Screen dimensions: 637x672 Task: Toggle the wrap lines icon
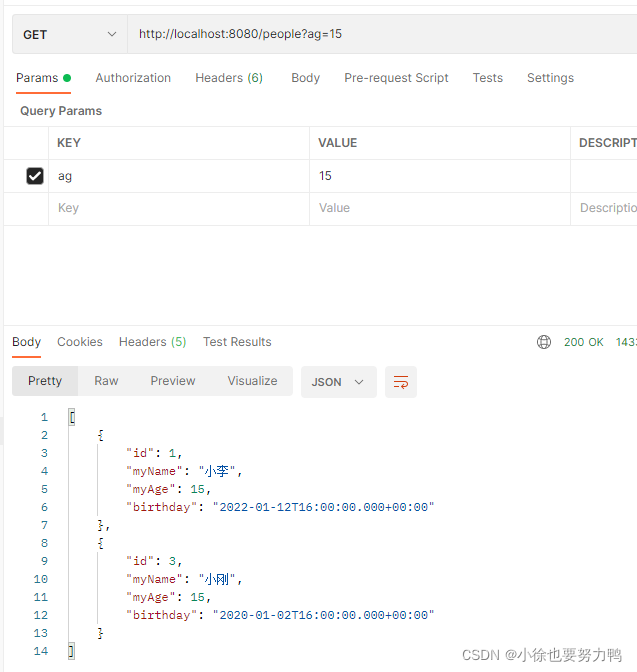click(x=401, y=382)
